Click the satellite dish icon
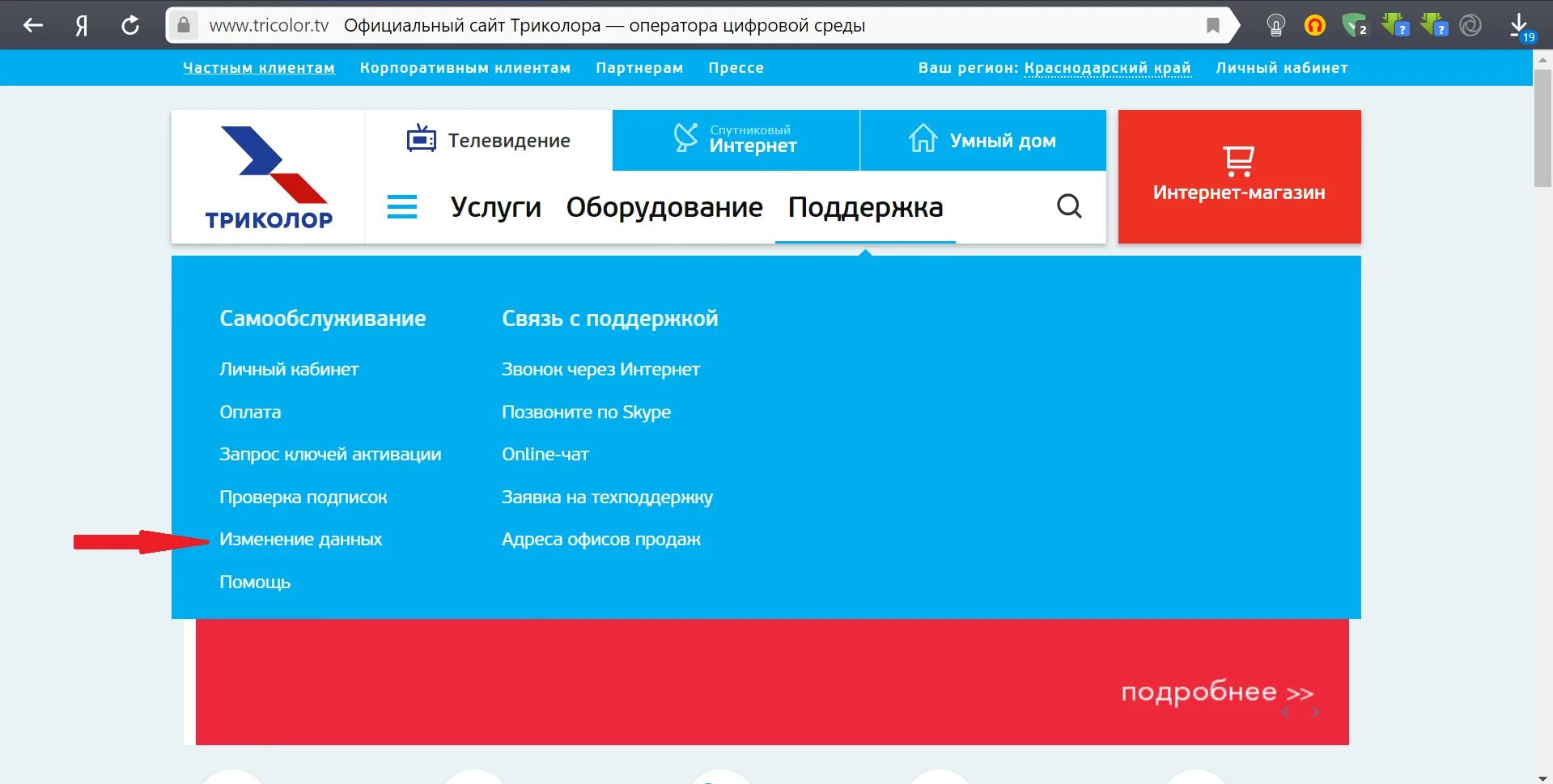The width and height of the screenshot is (1553, 784). point(685,138)
